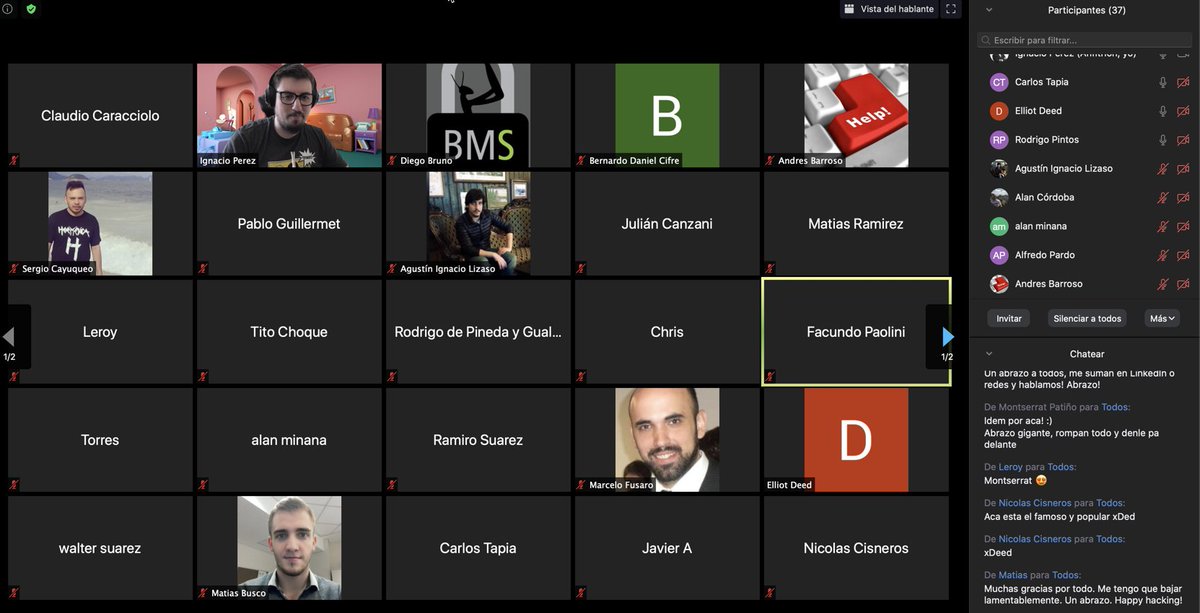1200x613 pixels.
Task: Collapse the Chatear panel chevron
Action: pos(989,354)
